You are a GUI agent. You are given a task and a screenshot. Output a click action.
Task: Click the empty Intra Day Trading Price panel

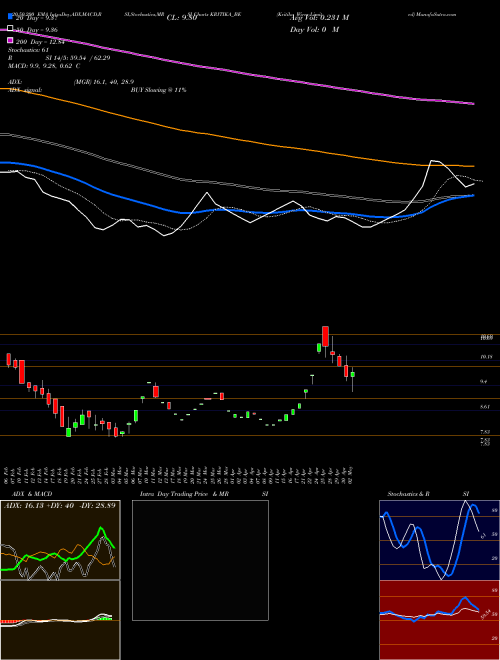click(200, 560)
